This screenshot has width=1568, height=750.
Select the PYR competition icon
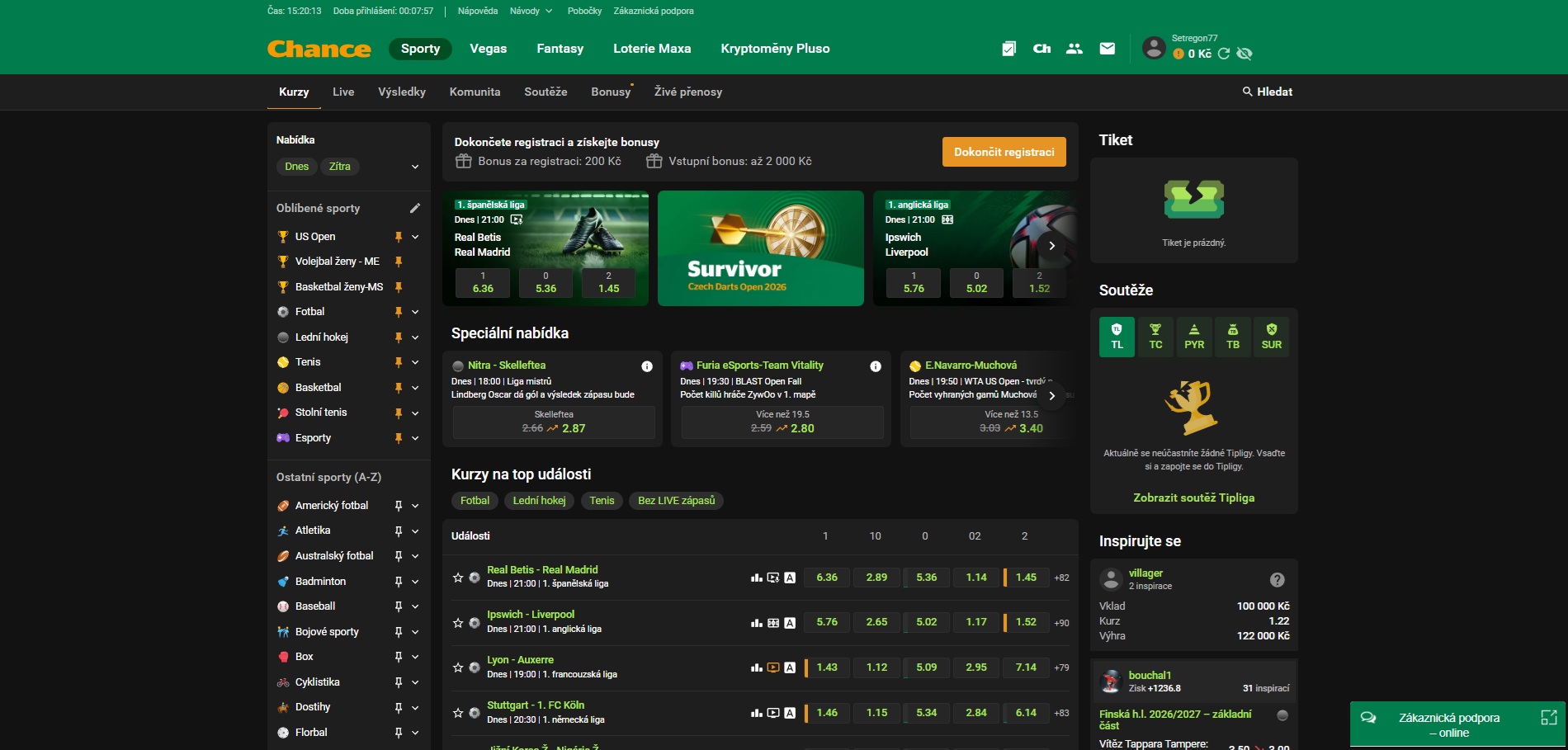[1194, 337]
